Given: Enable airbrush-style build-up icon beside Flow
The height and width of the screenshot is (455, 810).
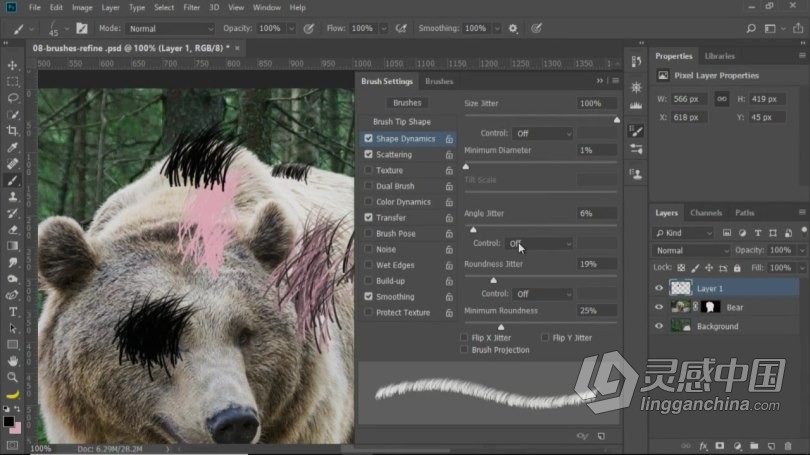Looking at the screenshot, I should [401, 28].
